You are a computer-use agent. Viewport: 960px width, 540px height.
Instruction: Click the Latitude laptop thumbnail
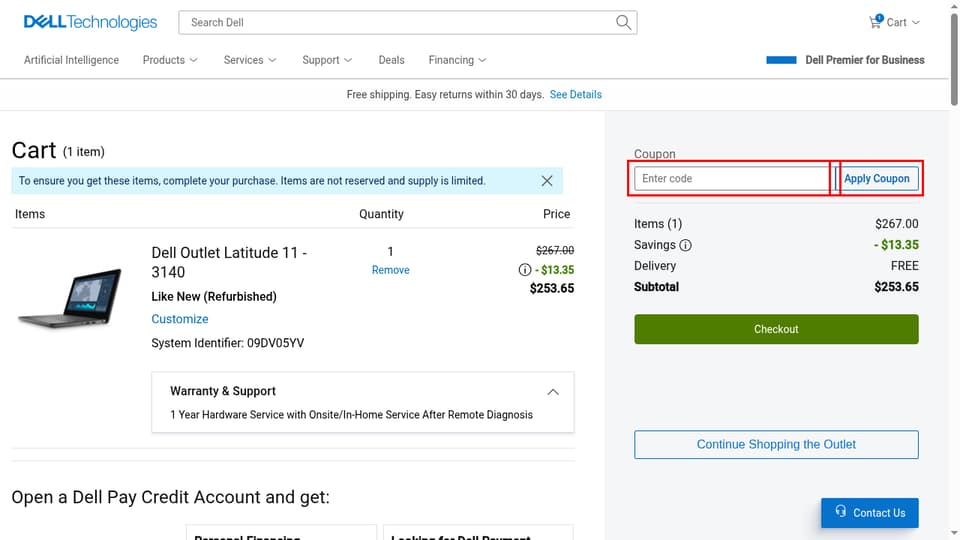click(70, 298)
